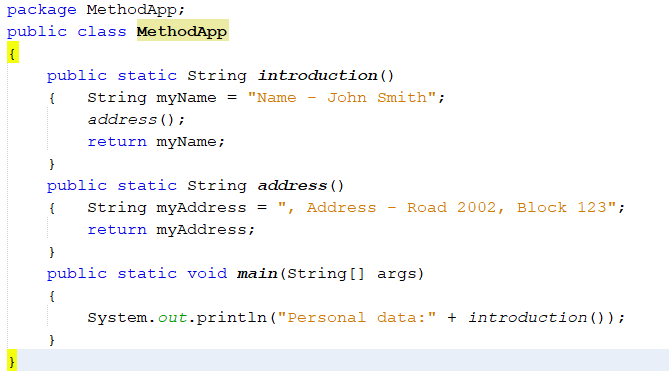Click the myAddress variable declaration
This screenshot has height=381, width=669.
(x=201, y=208)
